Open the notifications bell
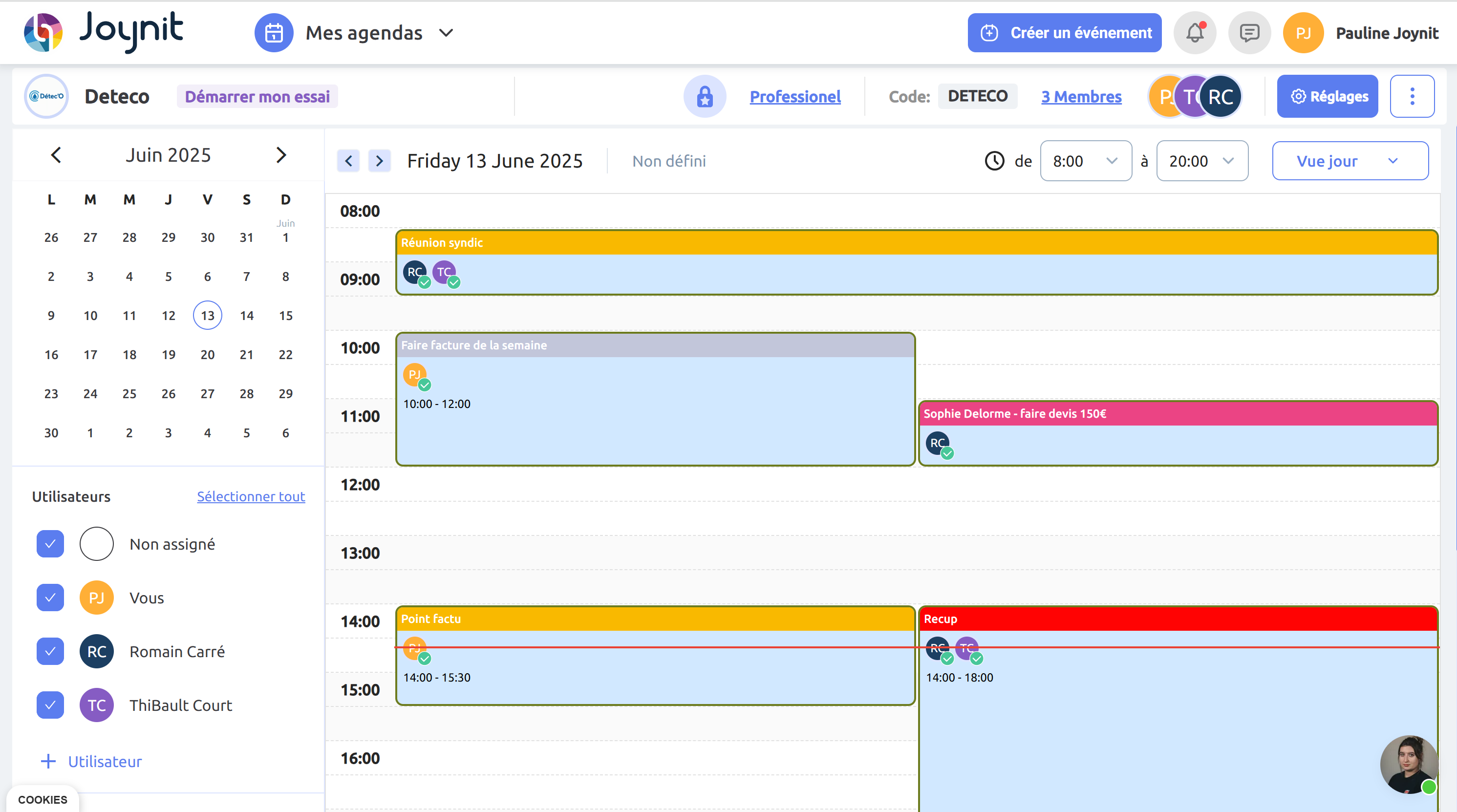The width and height of the screenshot is (1457, 812). pyautogui.click(x=1195, y=33)
